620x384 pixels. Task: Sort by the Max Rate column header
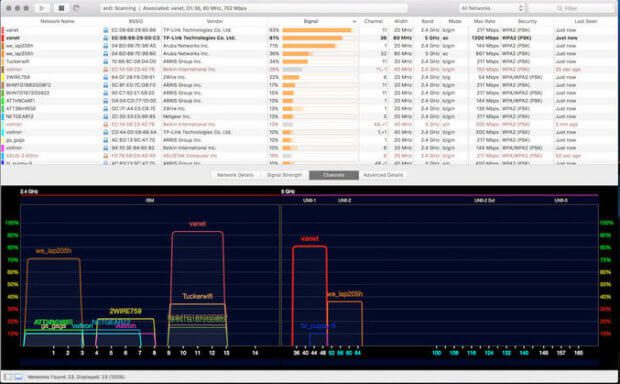click(484, 21)
